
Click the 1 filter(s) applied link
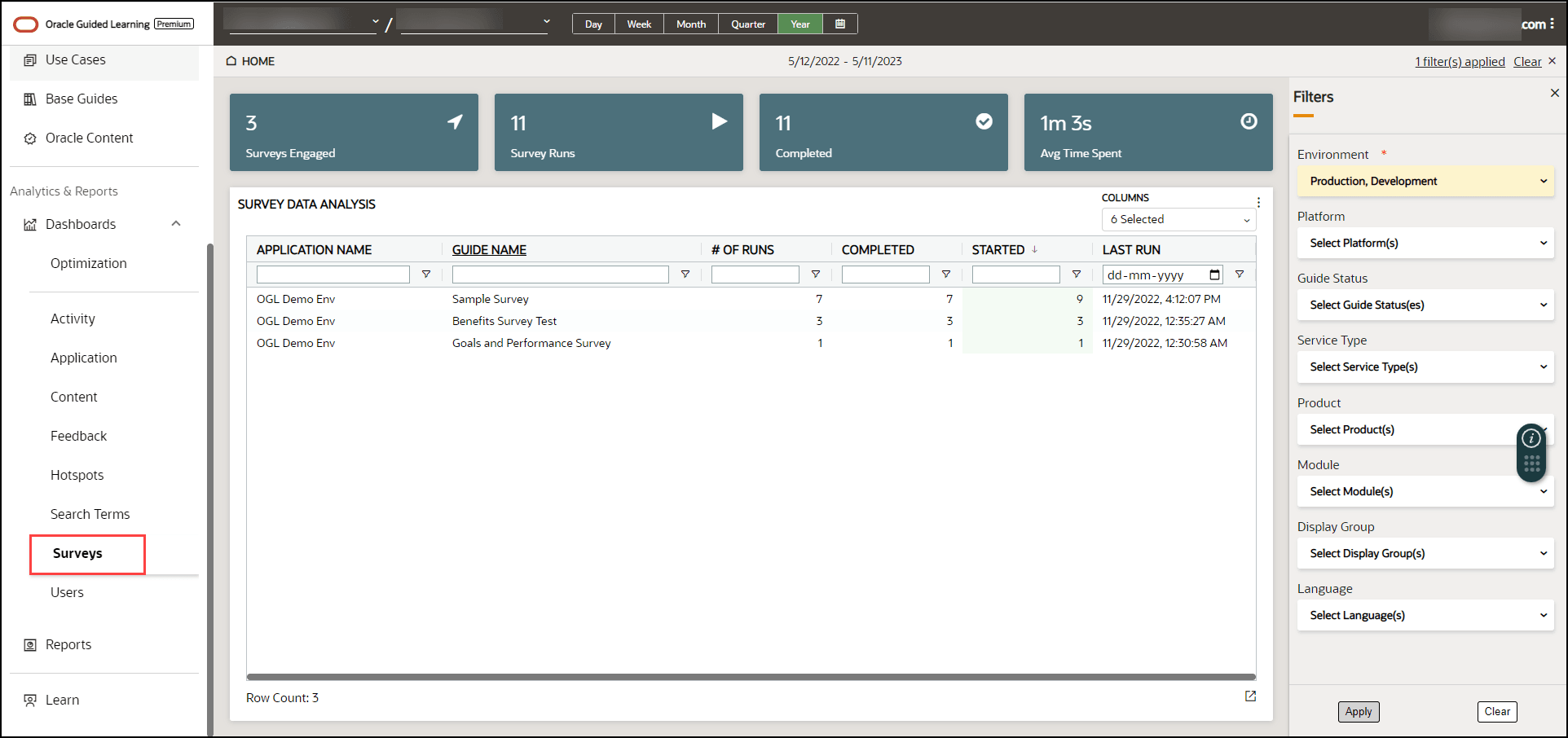point(1460,62)
